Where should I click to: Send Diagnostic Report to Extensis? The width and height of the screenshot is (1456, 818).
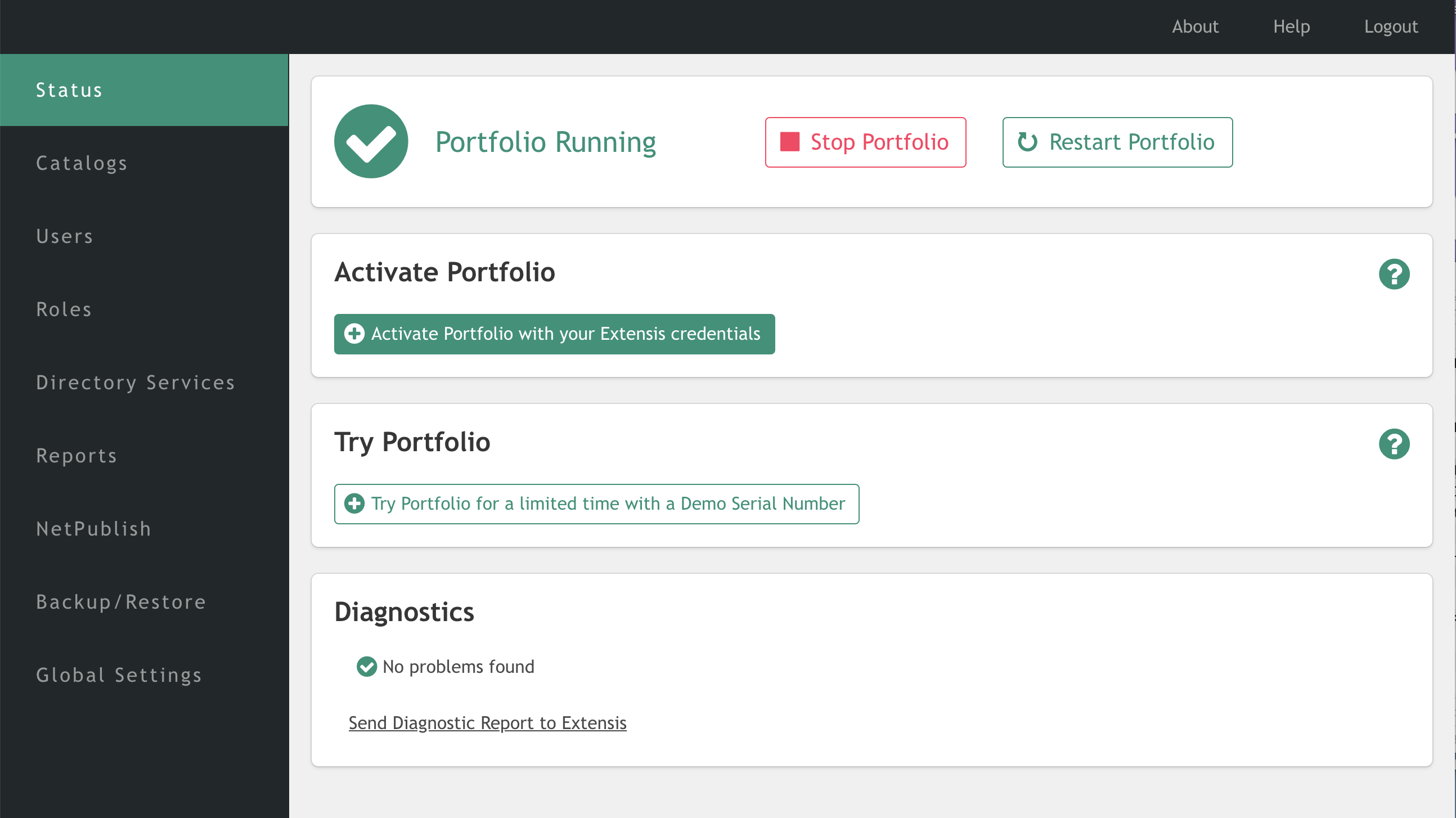(x=487, y=722)
